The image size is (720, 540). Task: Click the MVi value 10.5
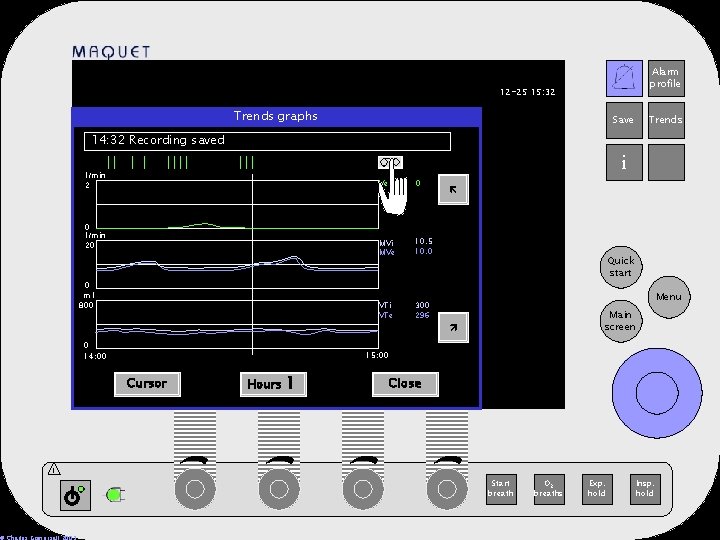[x=423, y=241]
